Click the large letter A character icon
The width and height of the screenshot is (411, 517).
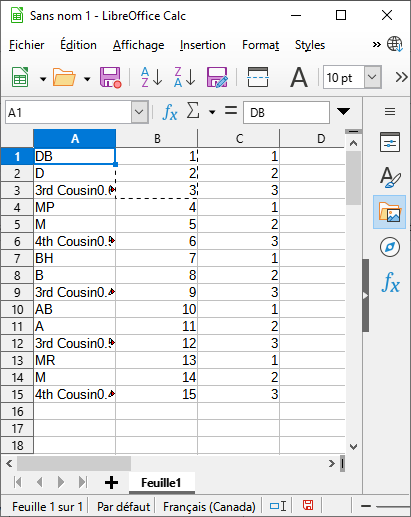299,77
